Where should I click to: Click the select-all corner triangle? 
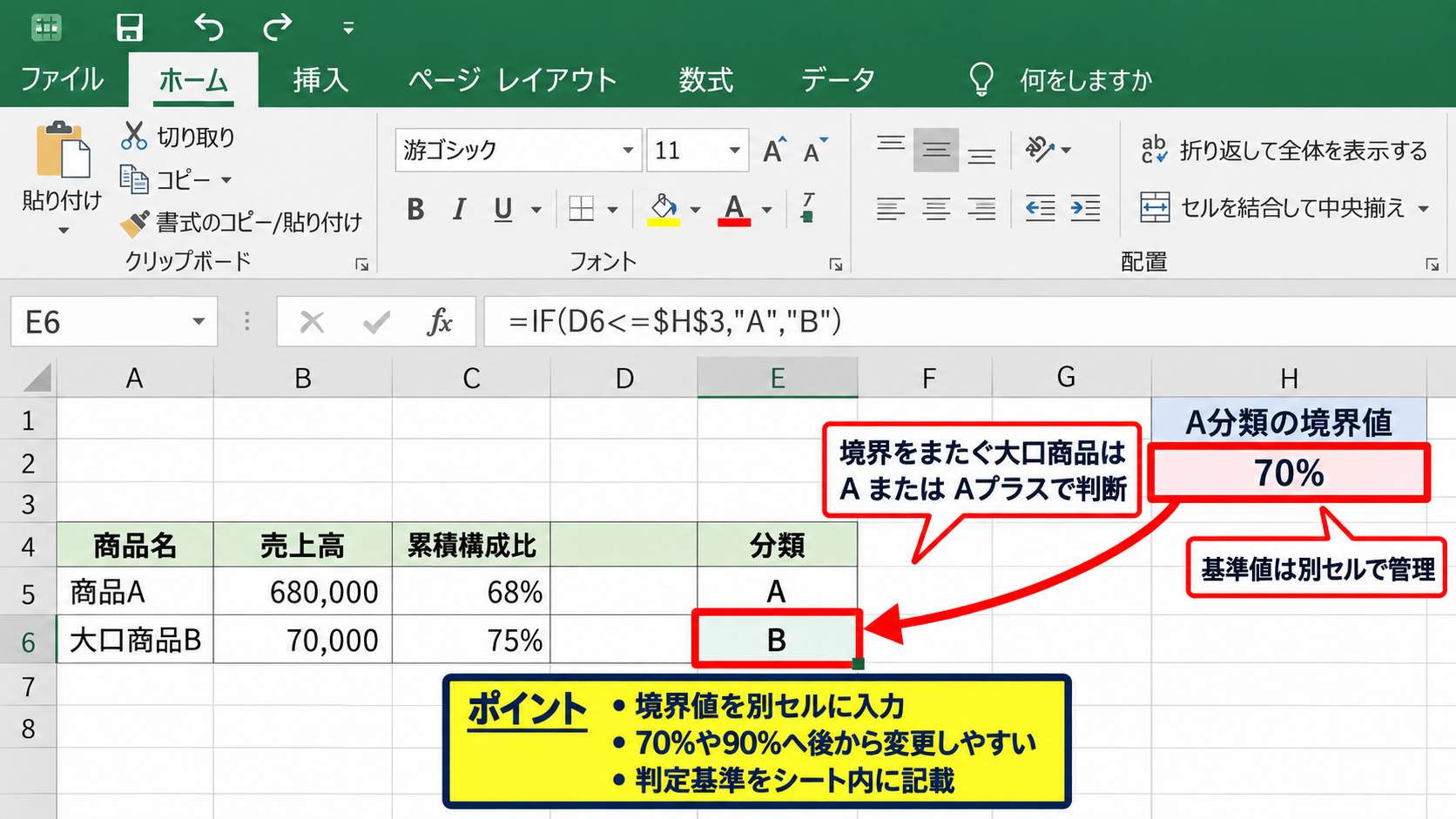click(x=36, y=379)
